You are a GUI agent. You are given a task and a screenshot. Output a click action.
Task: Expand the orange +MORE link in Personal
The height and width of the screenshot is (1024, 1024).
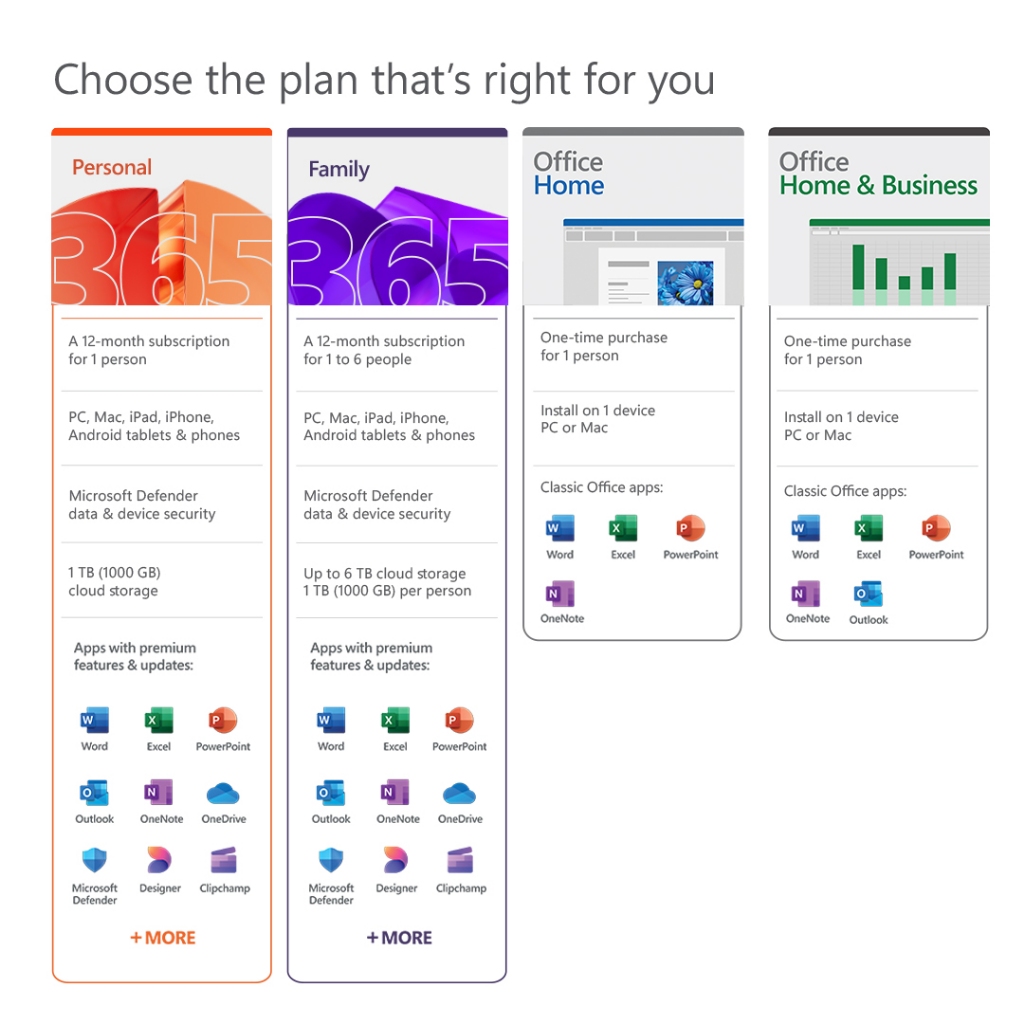click(162, 938)
